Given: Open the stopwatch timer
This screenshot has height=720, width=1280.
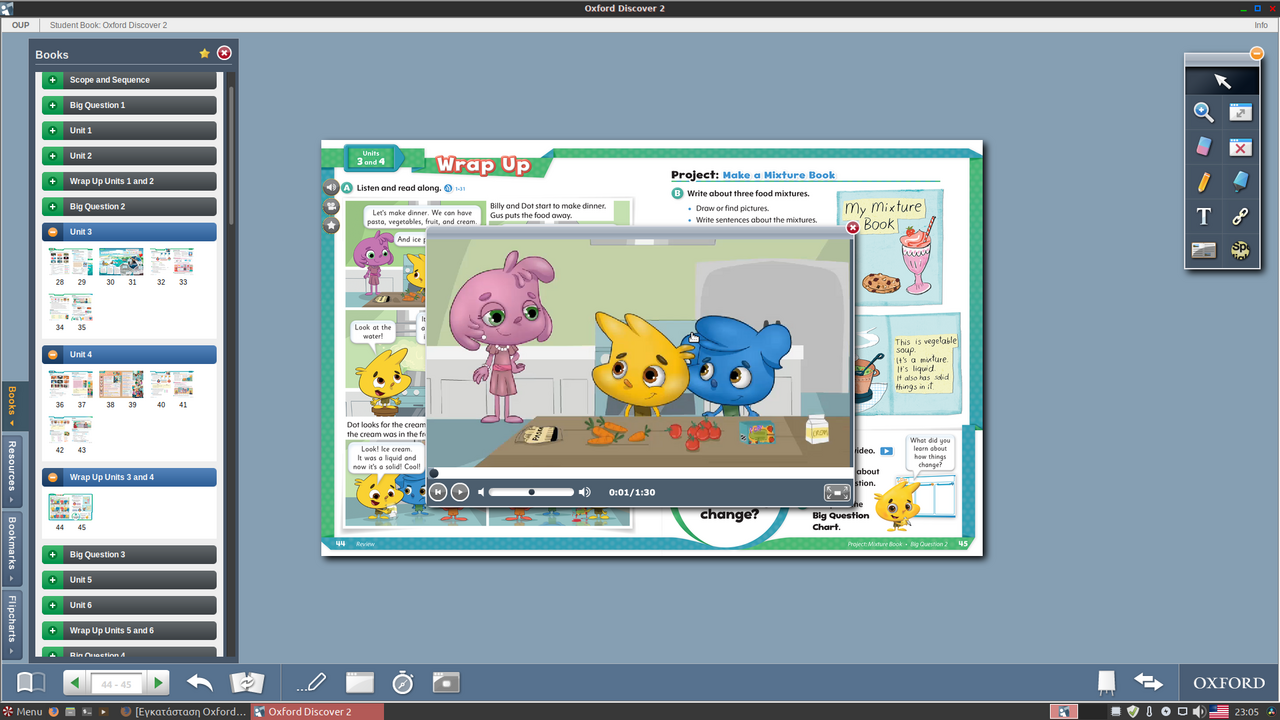Looking at the screenshot, I should pos(403,682).
